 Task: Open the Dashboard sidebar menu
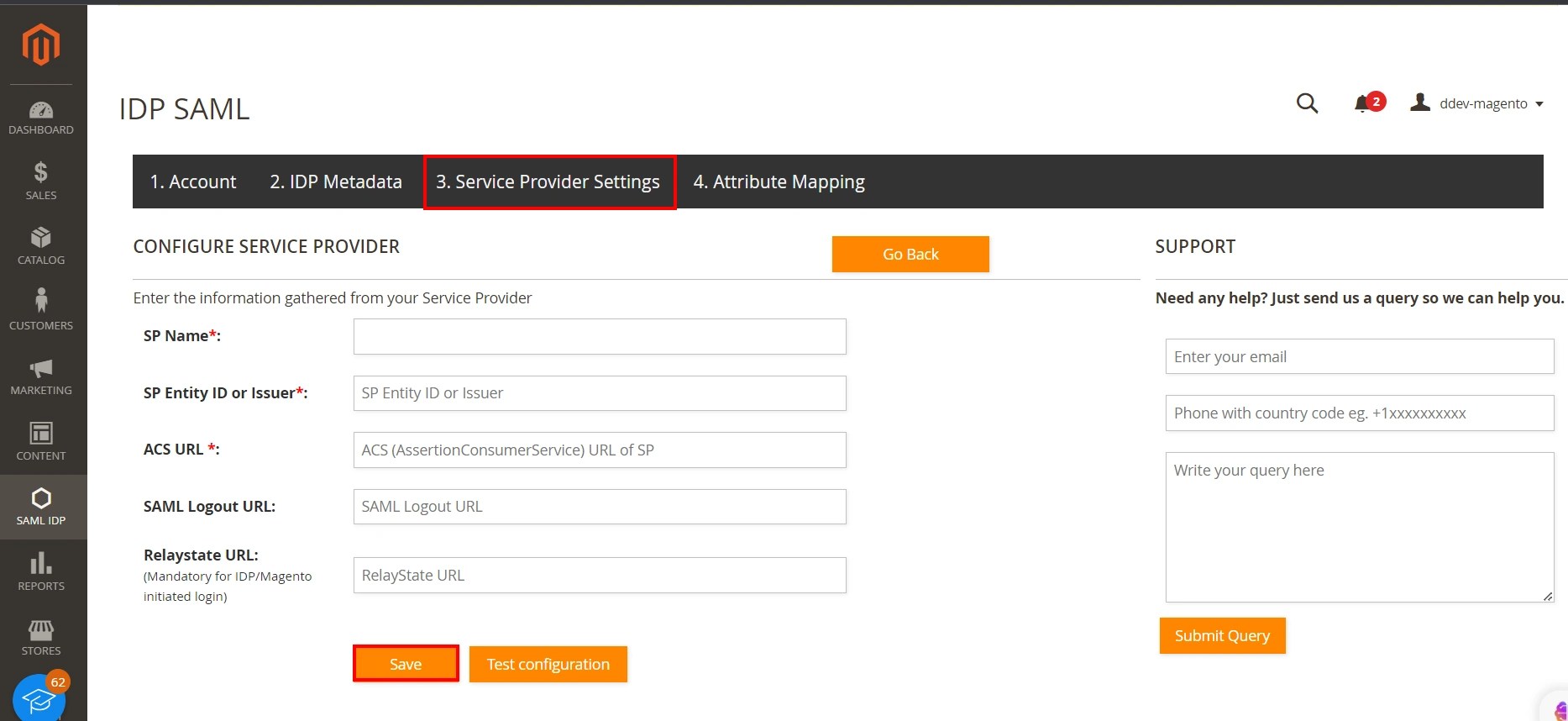(41, 118)
